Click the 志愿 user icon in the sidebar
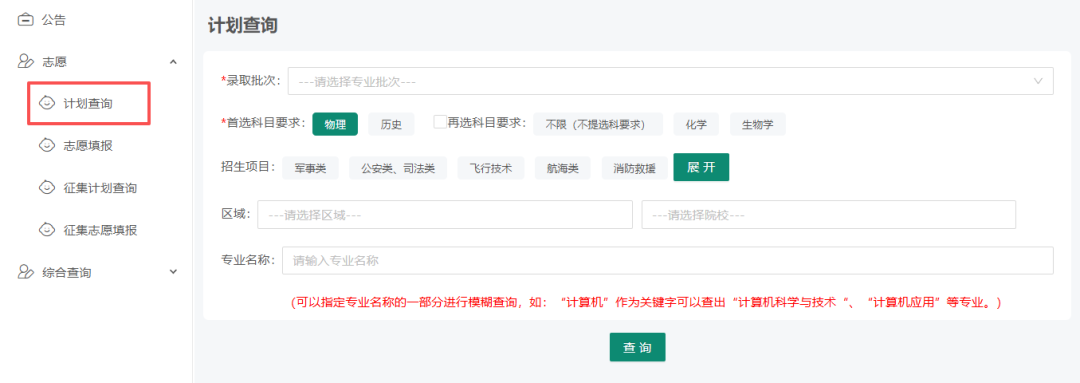 pyautogui.click(x=25, y=62)
